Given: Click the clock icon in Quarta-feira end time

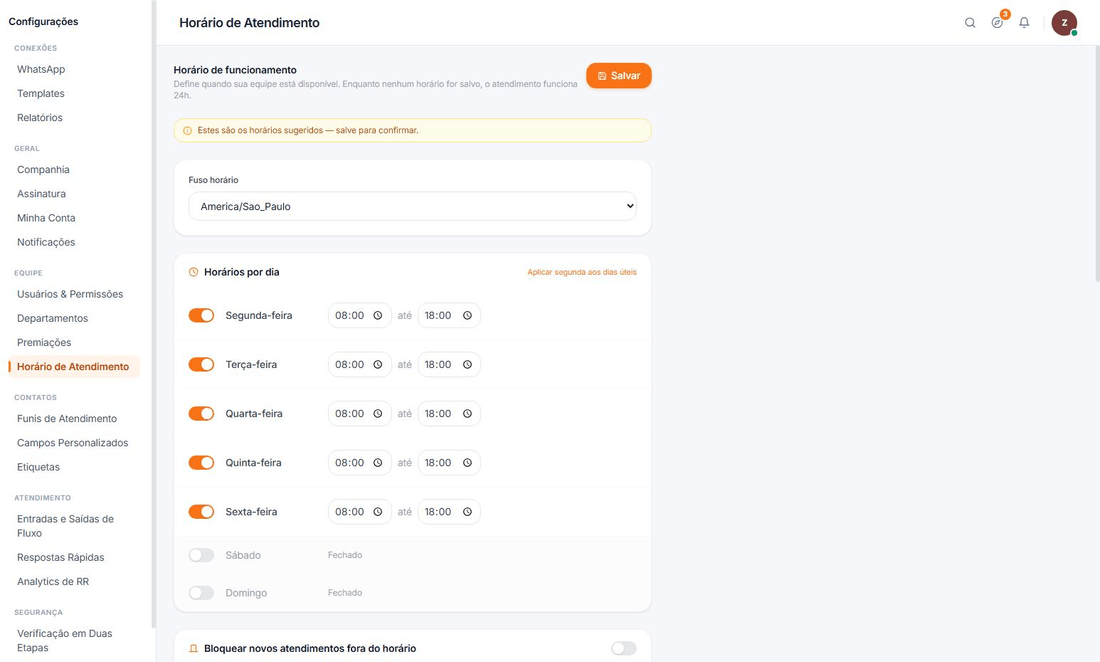Looking at the screenshot, I should 467,414.
